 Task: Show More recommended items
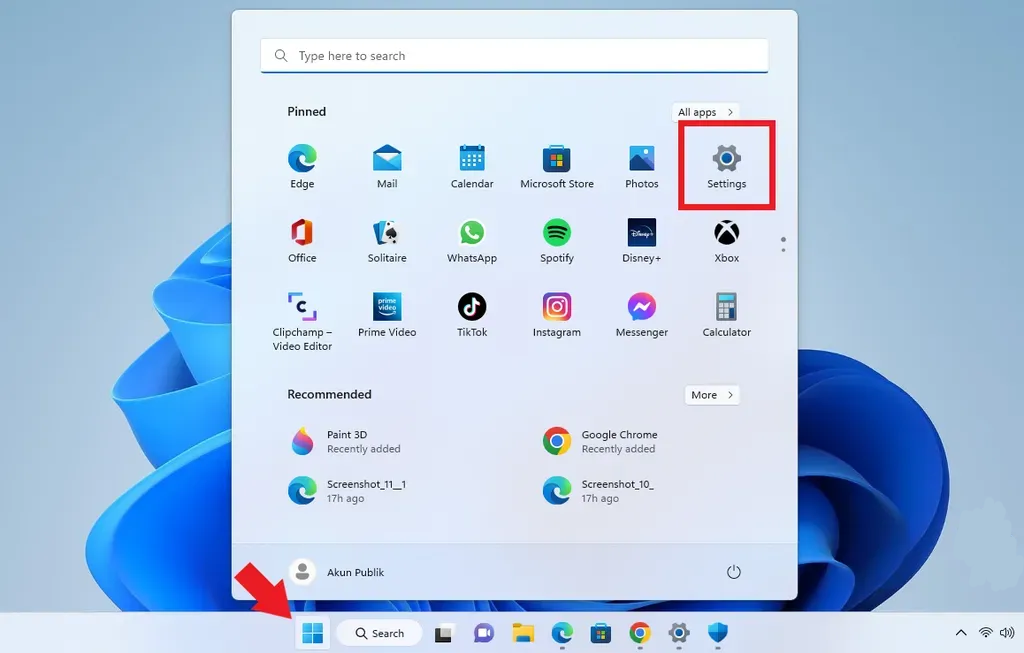712,395
